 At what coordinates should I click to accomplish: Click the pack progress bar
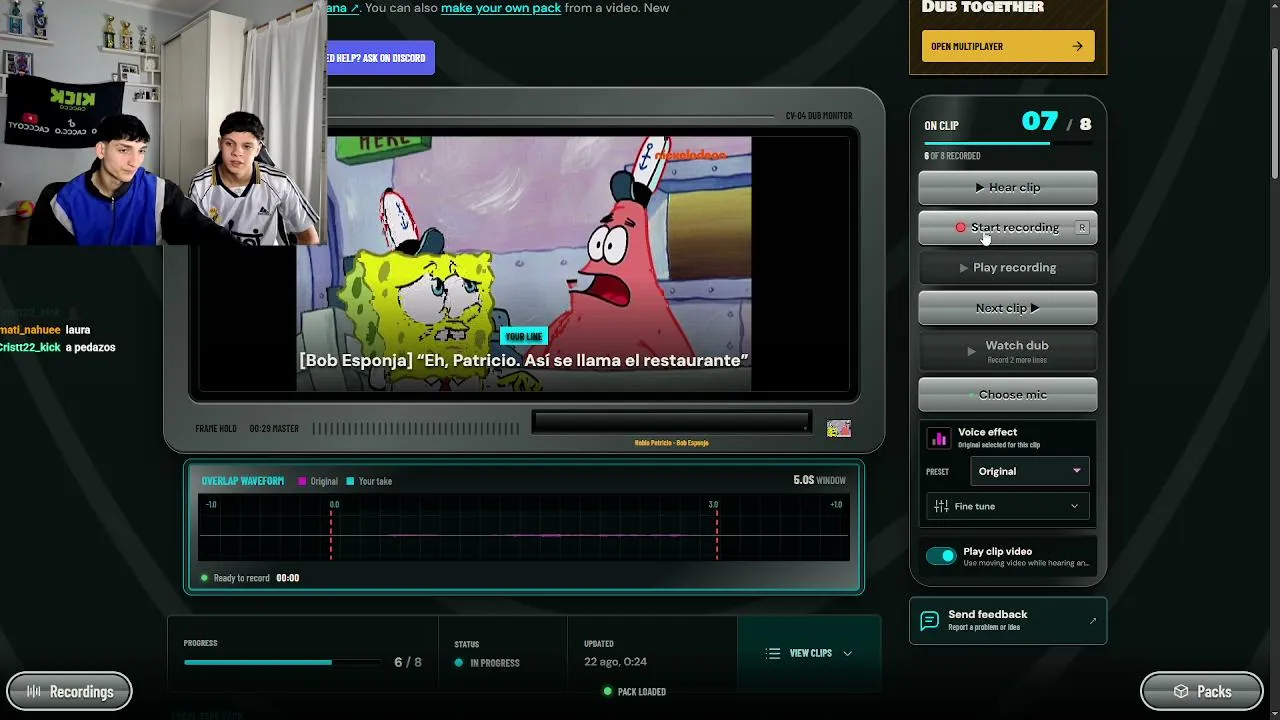282,662
